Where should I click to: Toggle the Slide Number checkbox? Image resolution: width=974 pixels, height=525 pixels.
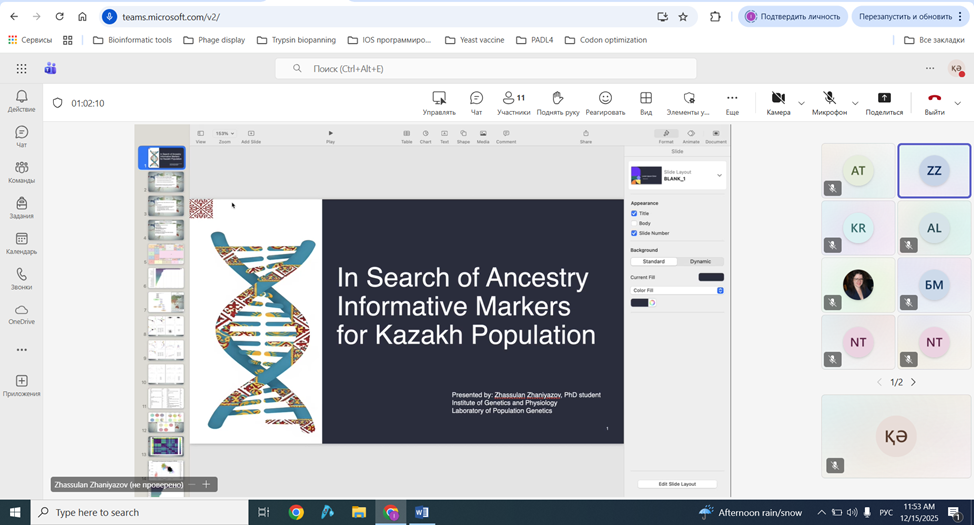[x=634, y=233]
